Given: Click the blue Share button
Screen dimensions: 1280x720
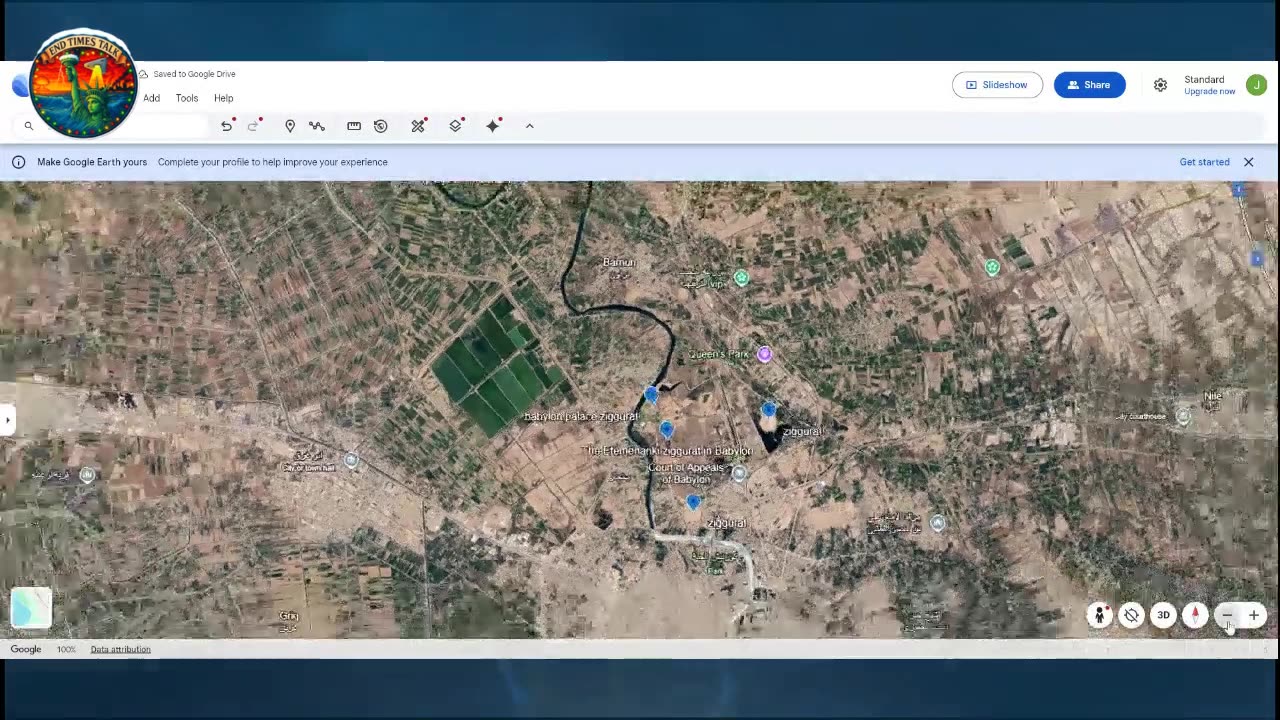Looking at the screenshot, I should [1089, 85].
